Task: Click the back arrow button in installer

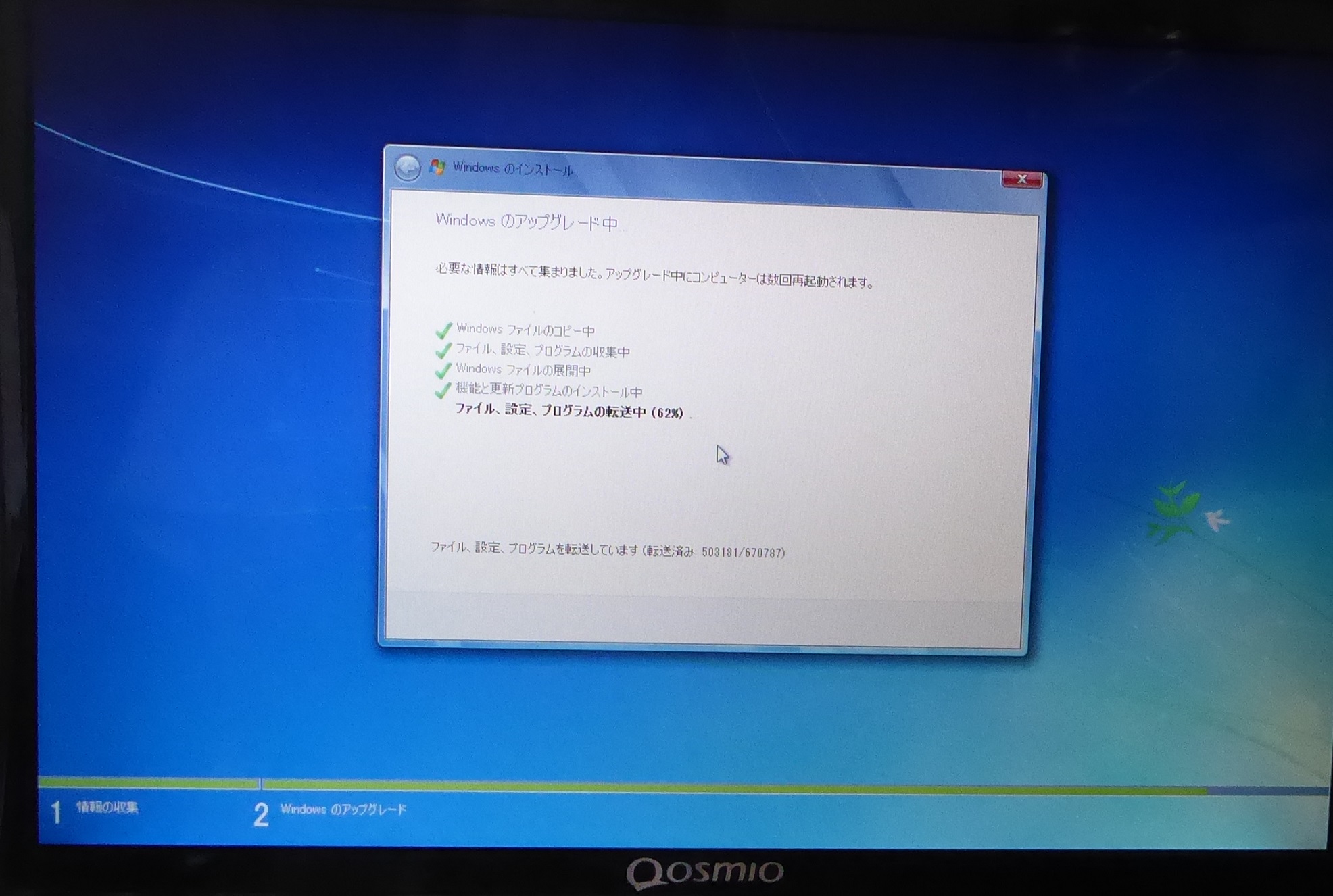Action: [408, 167]
